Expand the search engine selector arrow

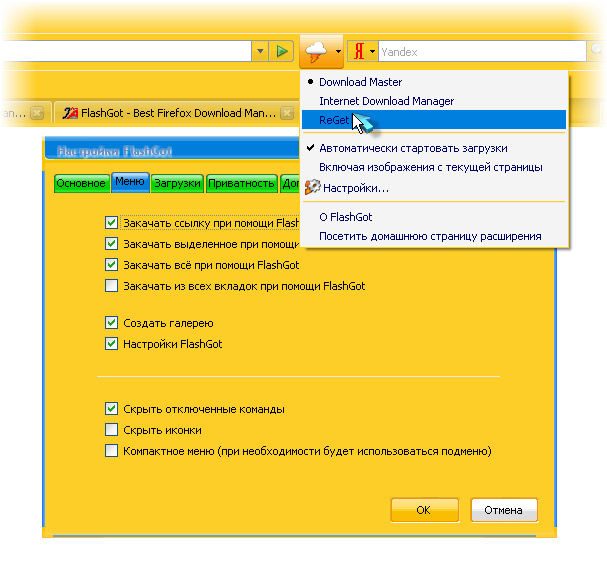coord(372,51)
